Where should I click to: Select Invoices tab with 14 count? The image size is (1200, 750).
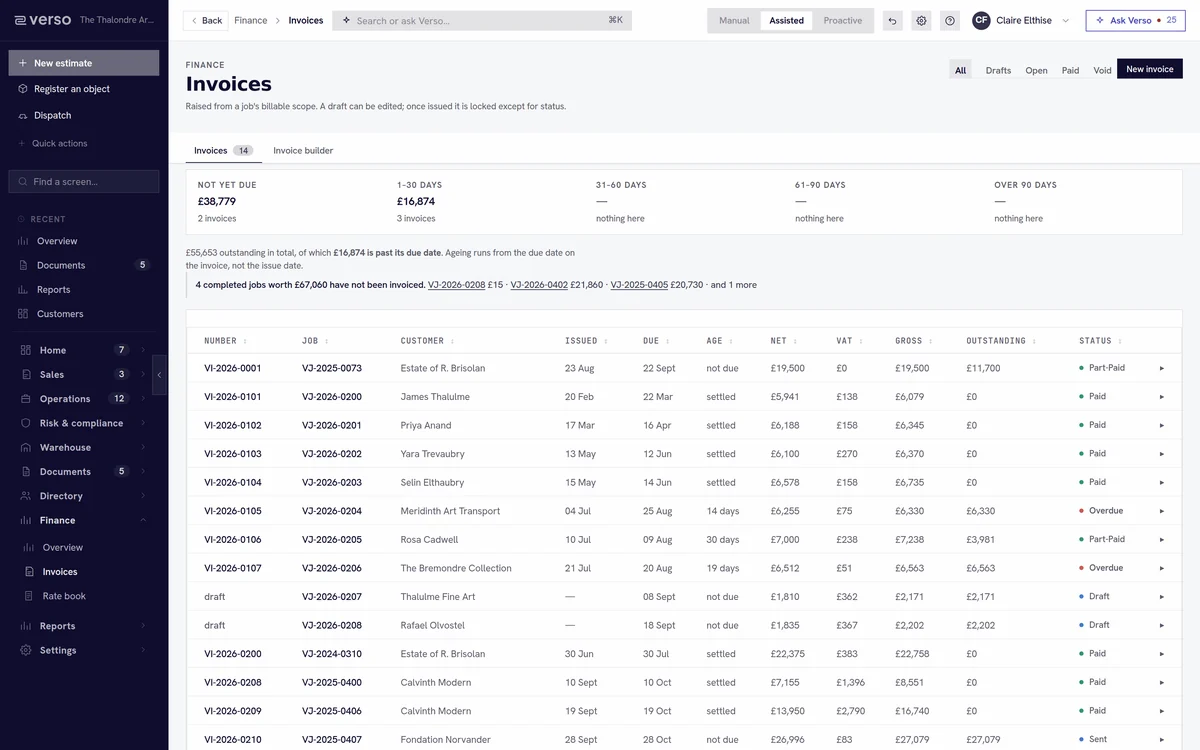223,150
